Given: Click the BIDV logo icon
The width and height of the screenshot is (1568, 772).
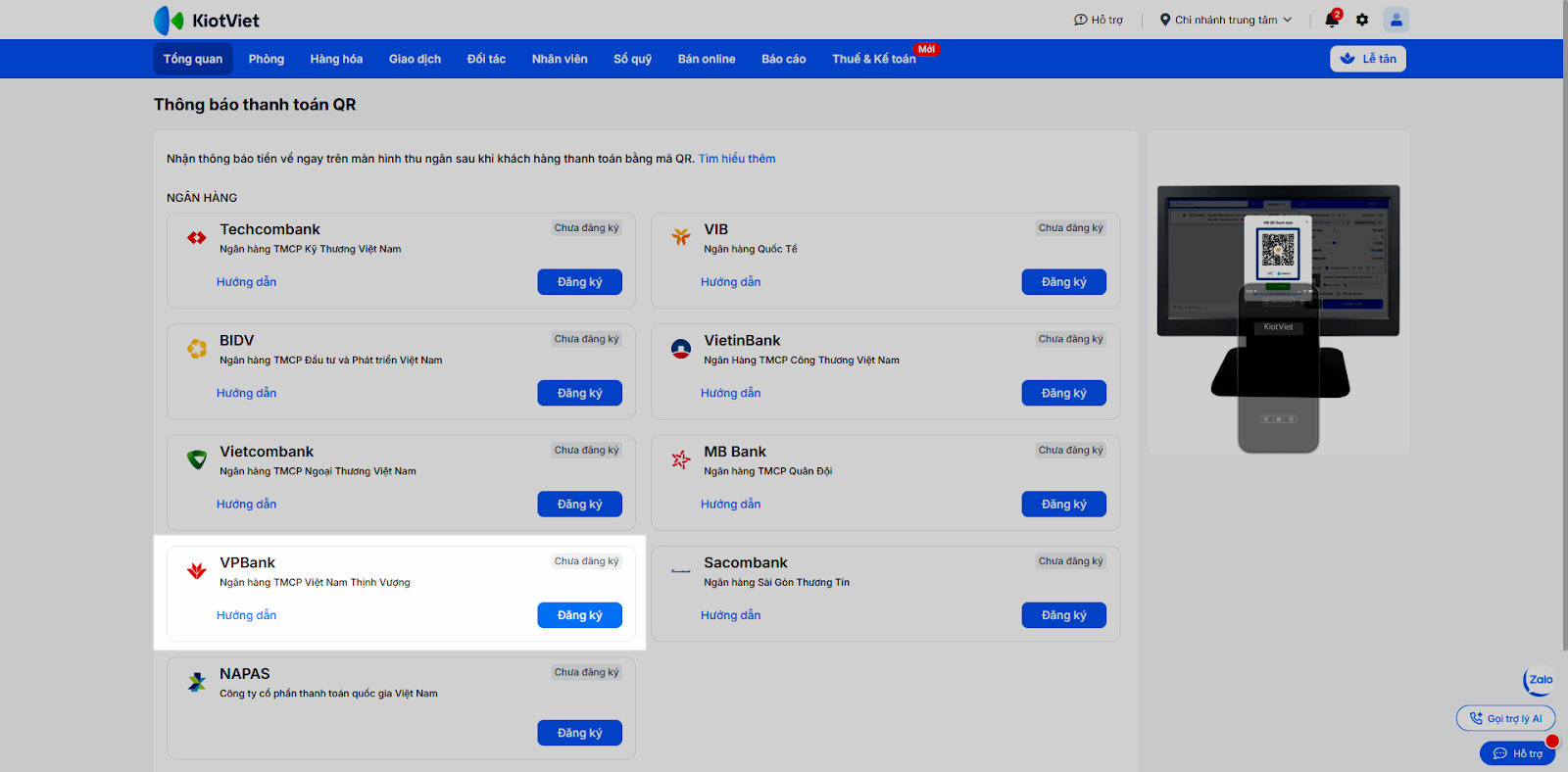Looking at the screenshot, I should coord(197,348).
